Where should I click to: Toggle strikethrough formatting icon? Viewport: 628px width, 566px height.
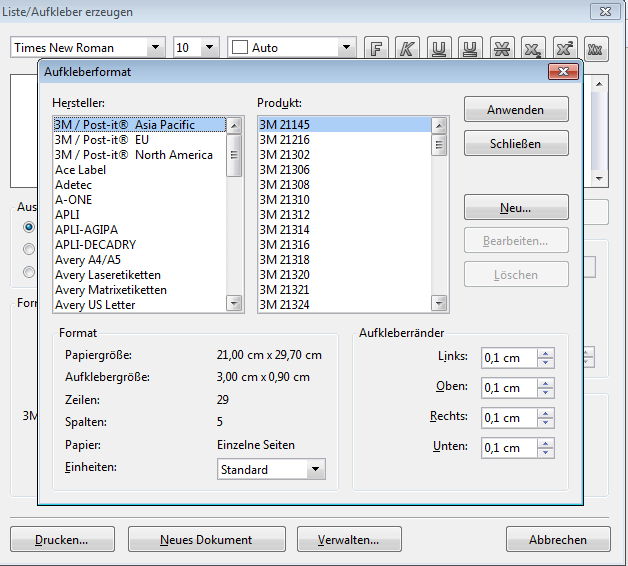click(502, 49)
